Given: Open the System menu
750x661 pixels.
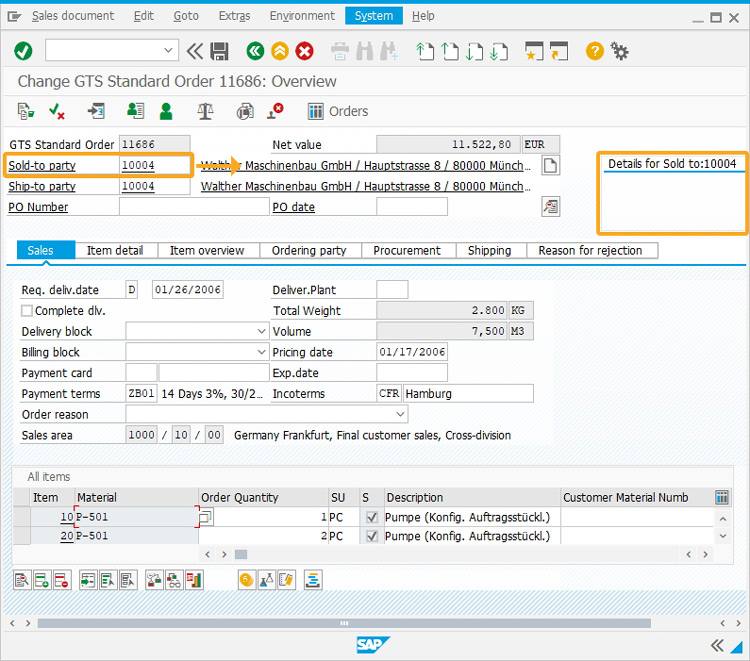Looking at the screenshot, I should [x=374, y=16].
